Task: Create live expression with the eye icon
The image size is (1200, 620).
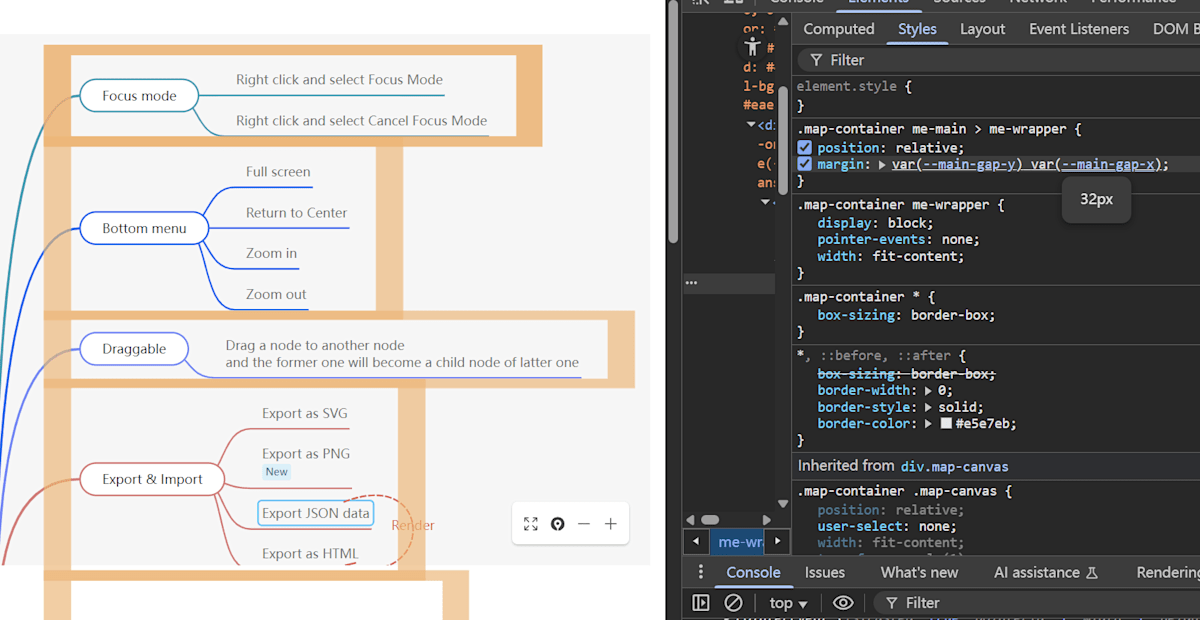Action: pyautogui.click(x=843, y=603)
